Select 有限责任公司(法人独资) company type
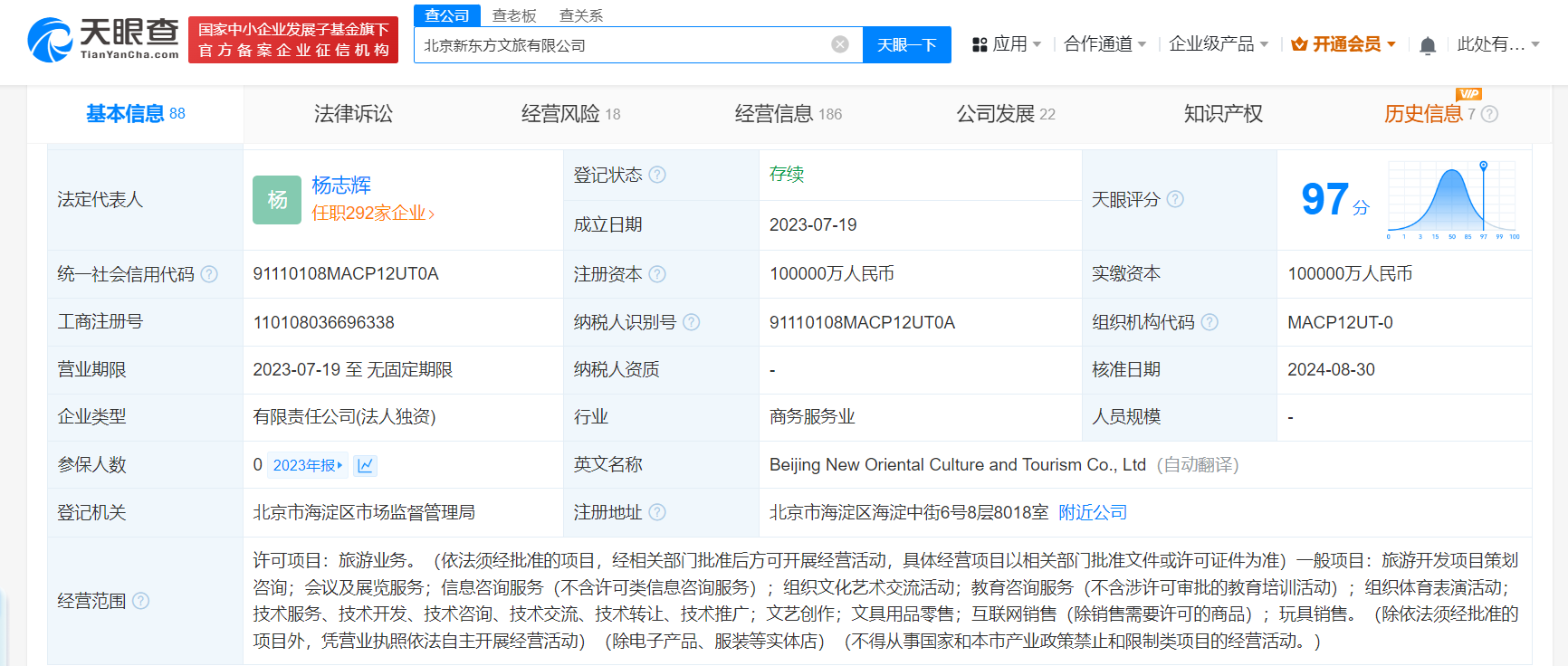 (344, 417)
